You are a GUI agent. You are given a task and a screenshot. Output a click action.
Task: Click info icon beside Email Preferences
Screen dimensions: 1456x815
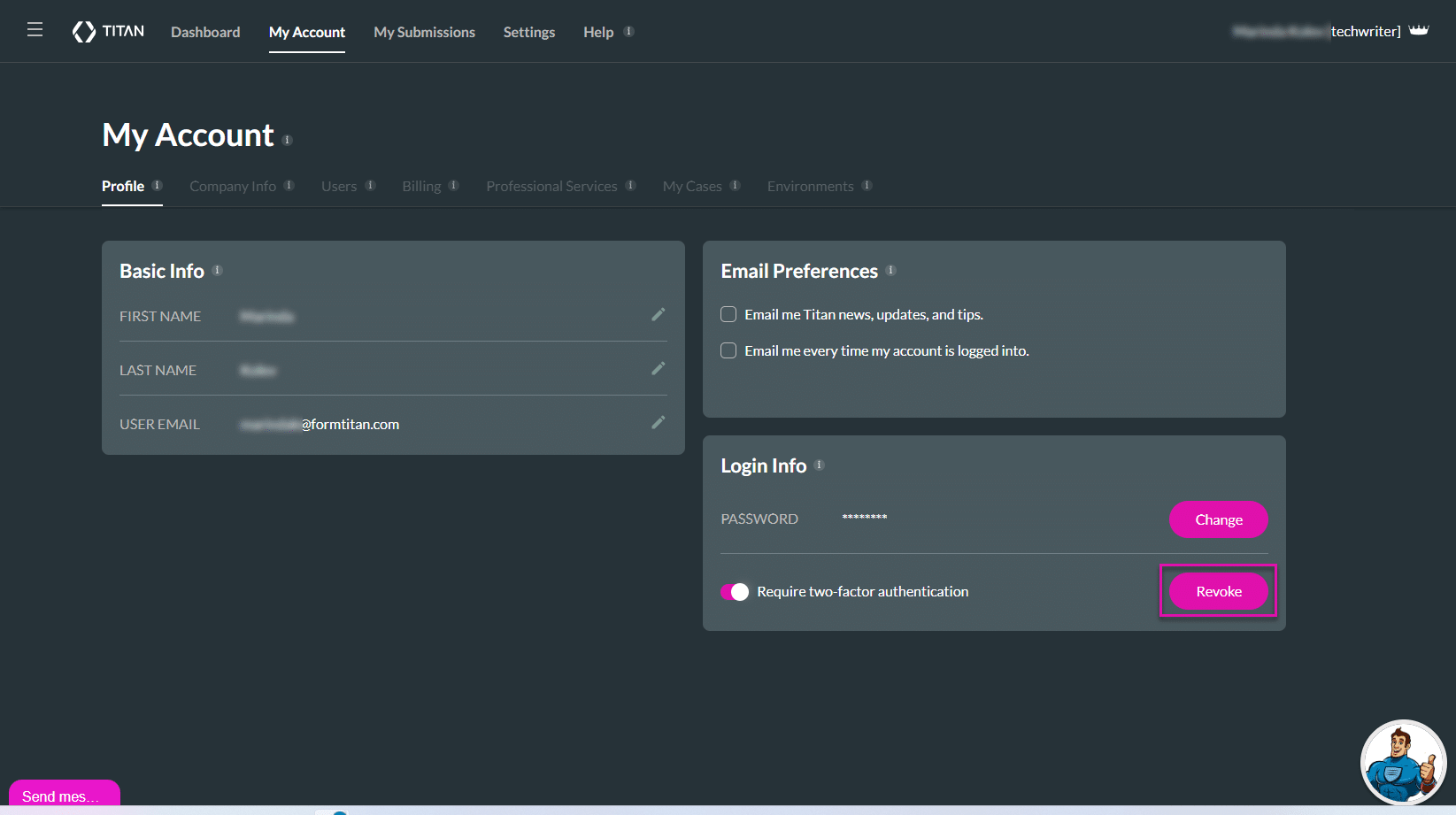891,271
